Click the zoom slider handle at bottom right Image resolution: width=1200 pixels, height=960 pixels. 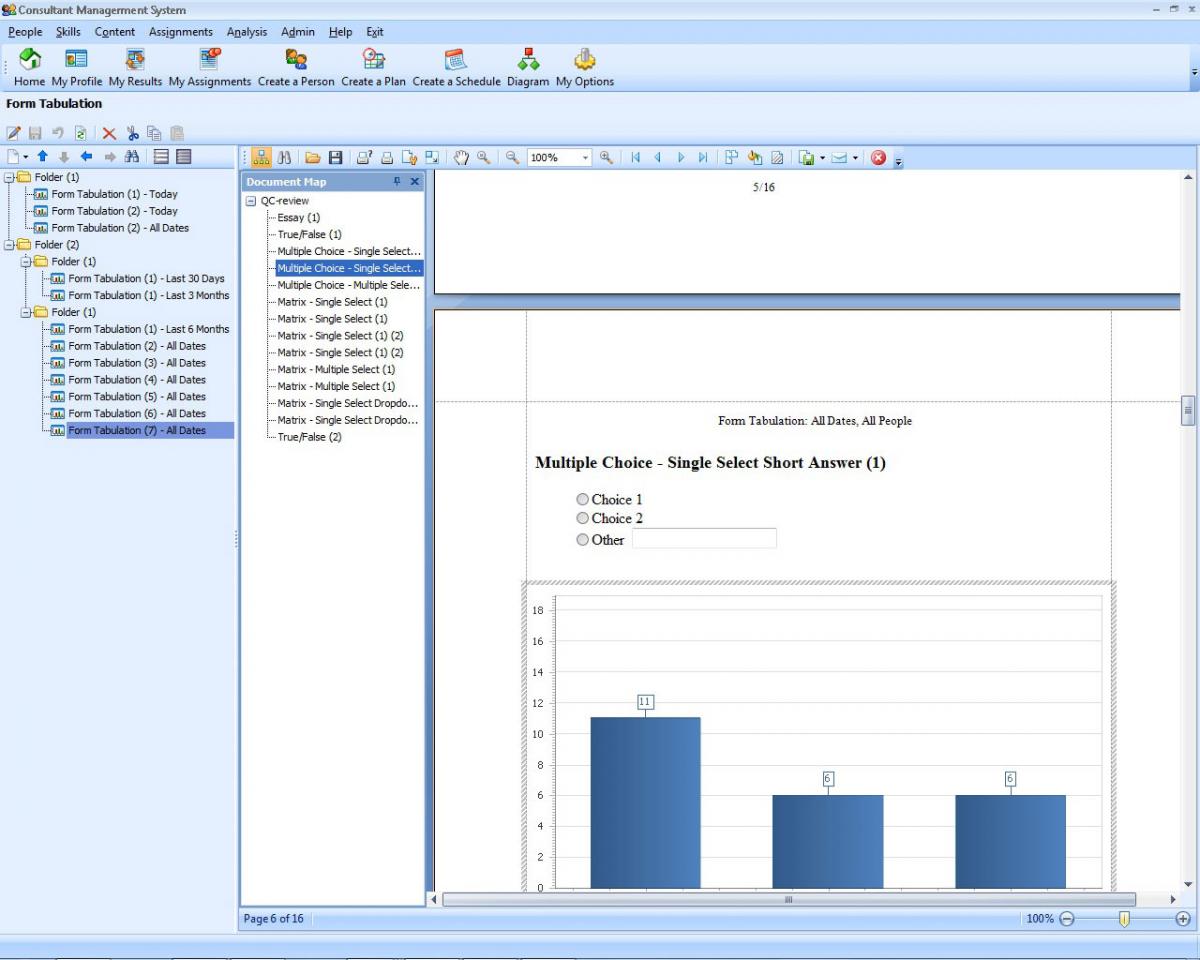click(1124, 919)
